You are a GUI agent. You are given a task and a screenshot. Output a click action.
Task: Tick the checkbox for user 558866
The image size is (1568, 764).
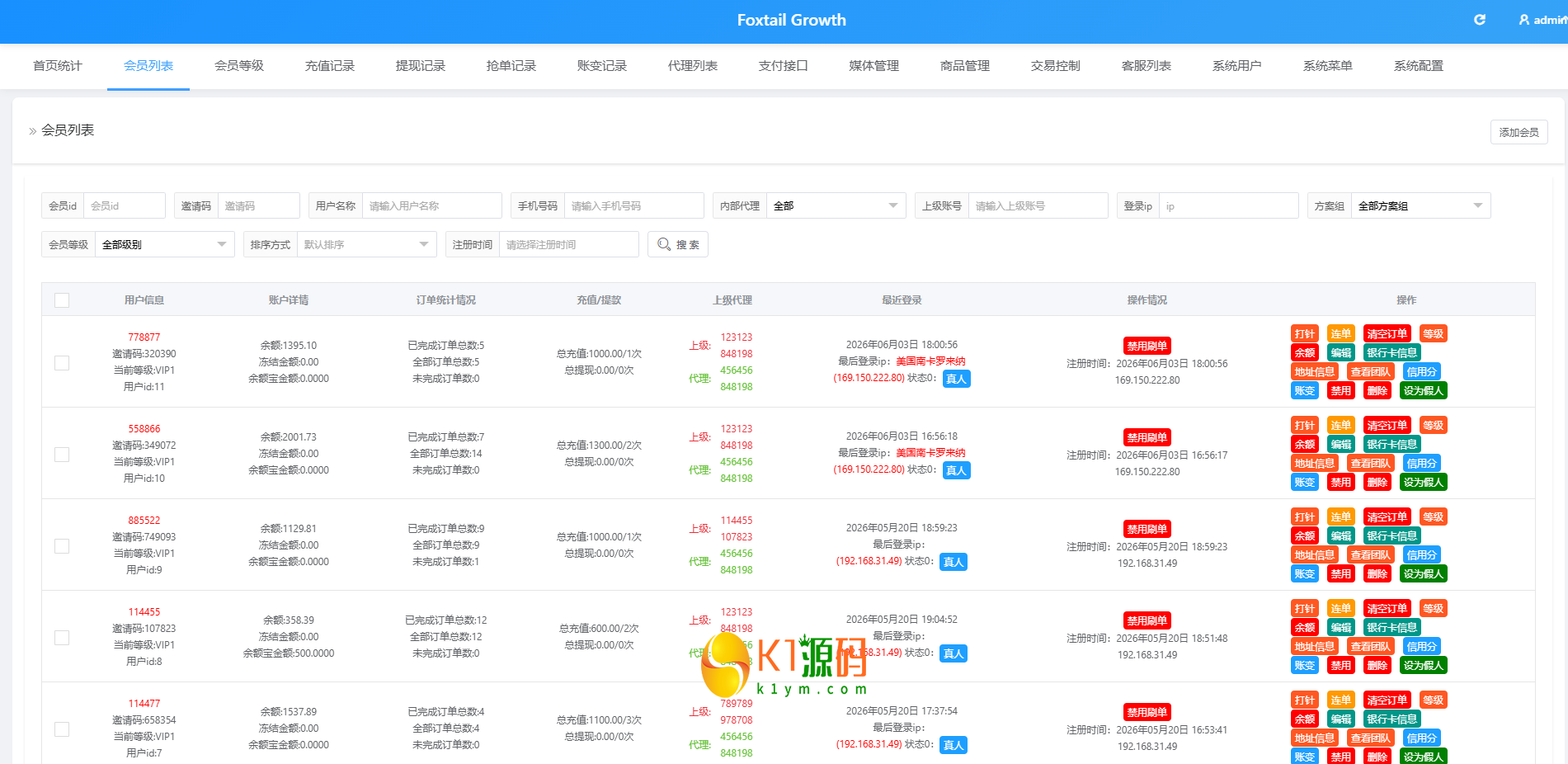(x=62, y=455)
